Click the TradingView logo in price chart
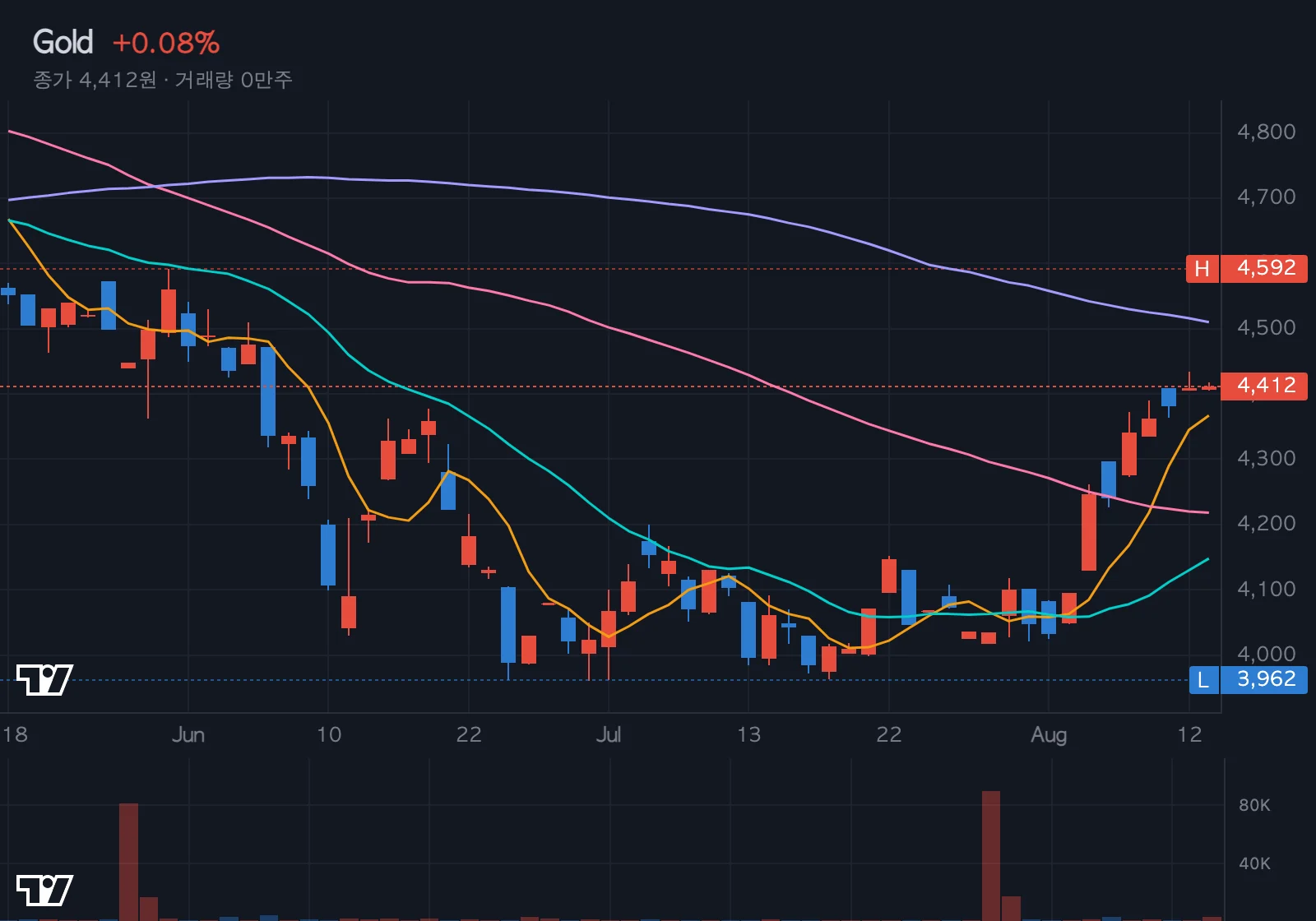 tap(44, 679)
